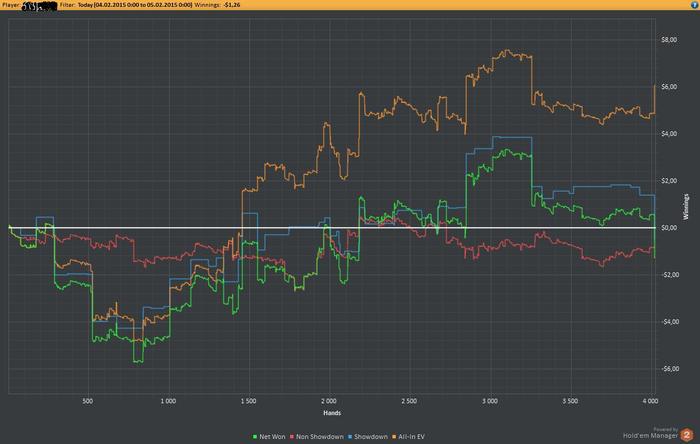Click the red Non Showdown color square

point(292,437)
